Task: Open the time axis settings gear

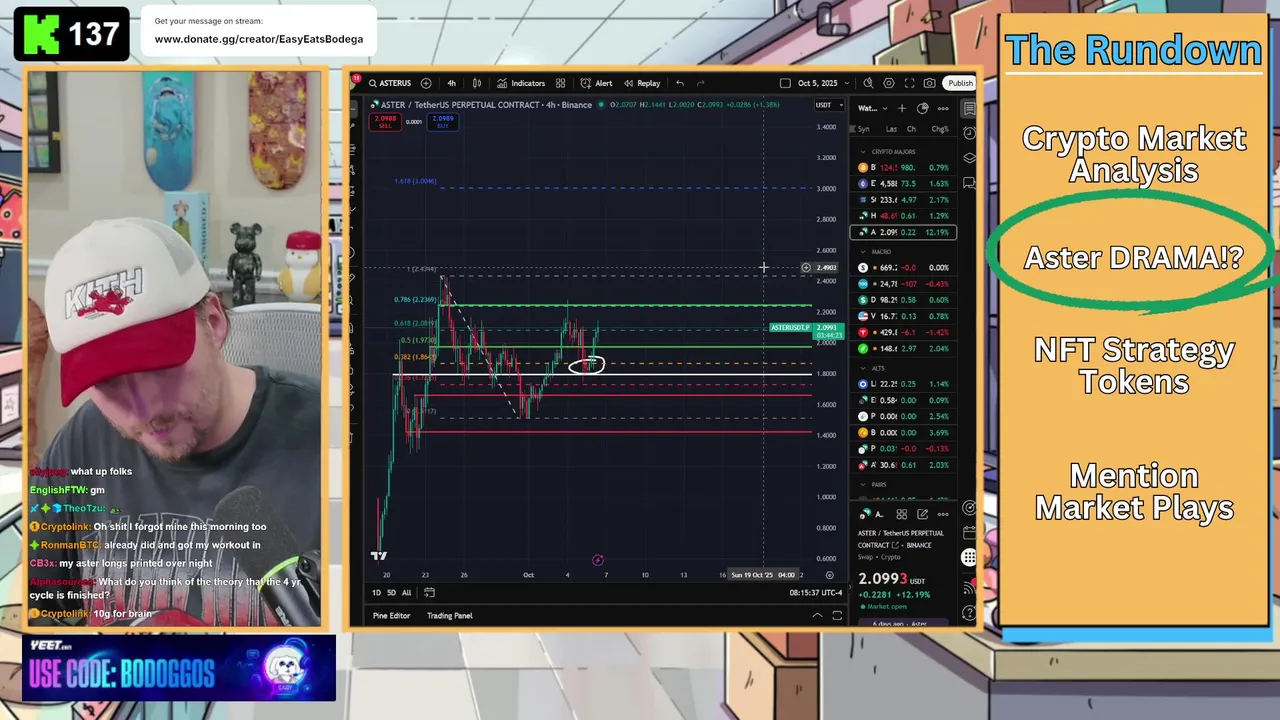Action: [829, 575]
